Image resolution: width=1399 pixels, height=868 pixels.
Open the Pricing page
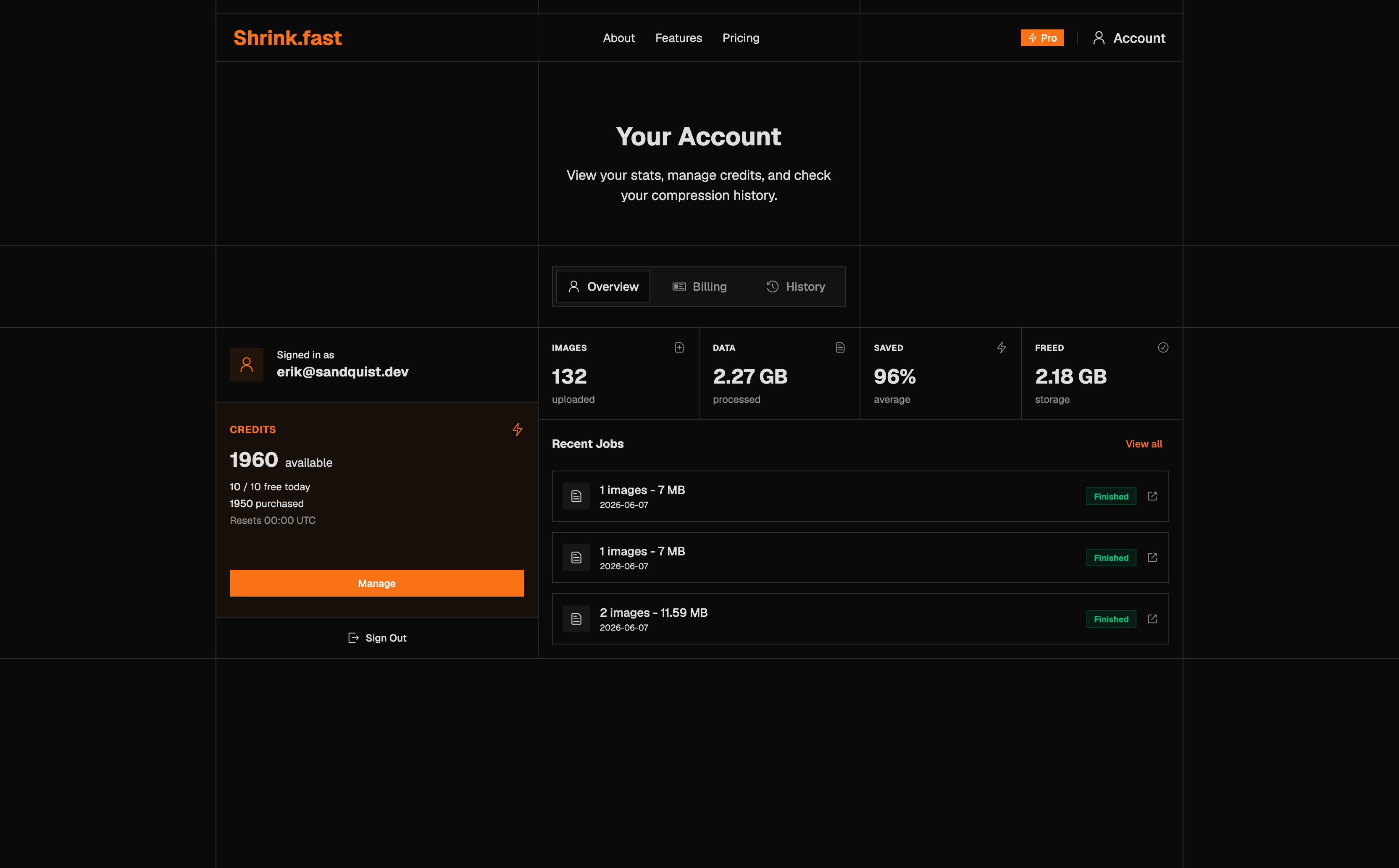(741, 38)
